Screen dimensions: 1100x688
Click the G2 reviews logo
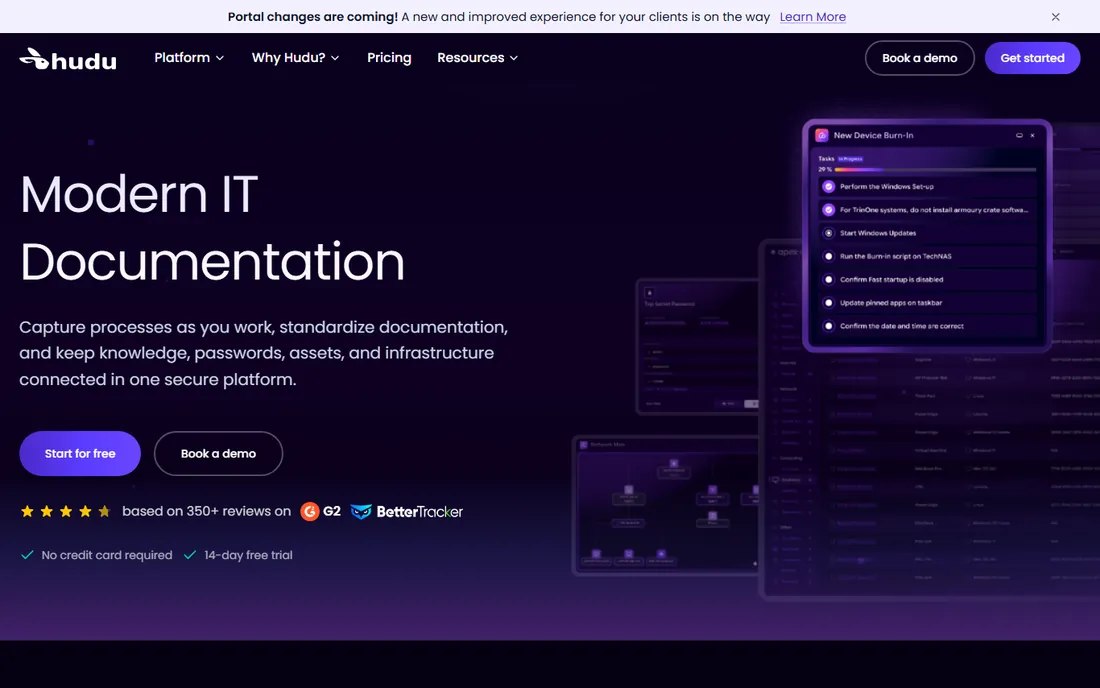click(x=321, y=511)
